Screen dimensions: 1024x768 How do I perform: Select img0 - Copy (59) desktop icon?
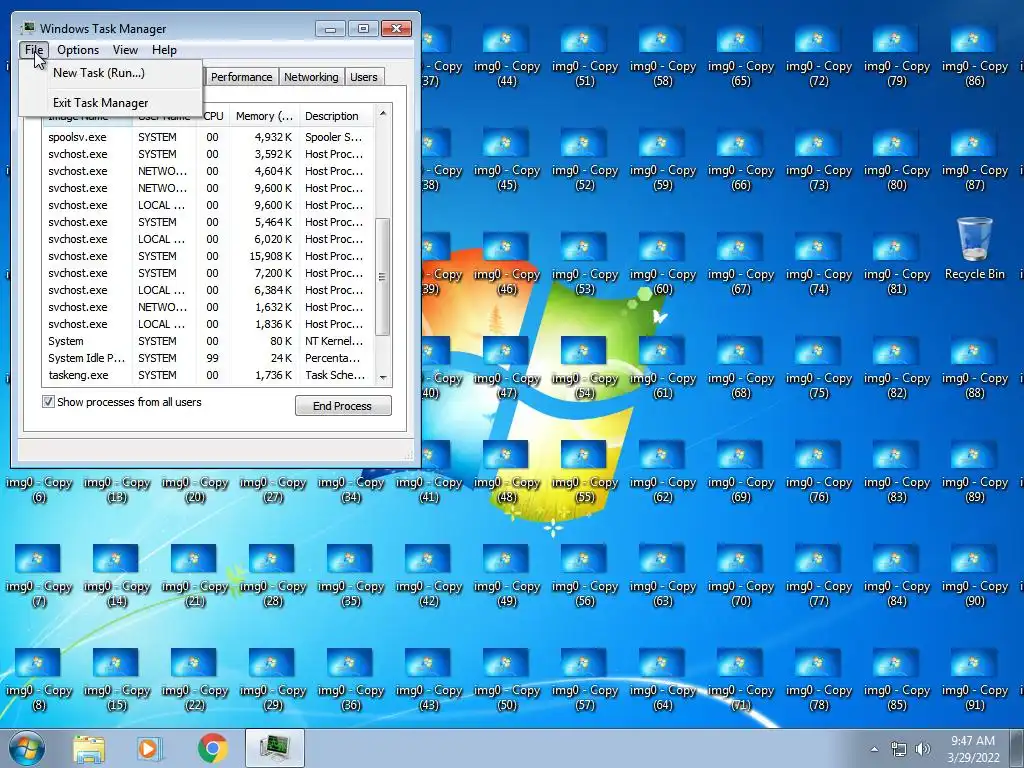click(x=663, y=161)
